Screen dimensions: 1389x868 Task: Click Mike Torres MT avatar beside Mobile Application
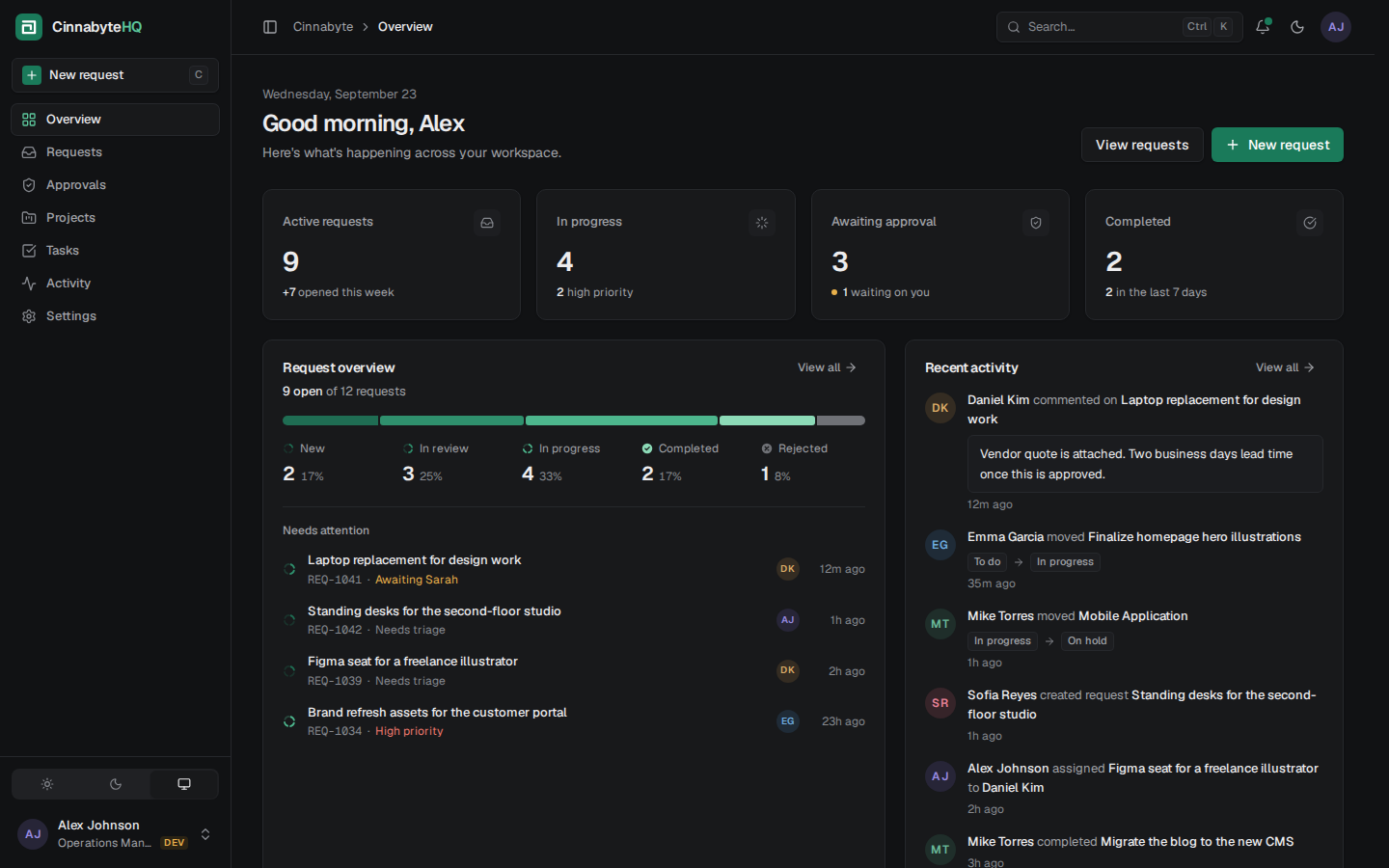pyautogui.click(x=940, y=624)
